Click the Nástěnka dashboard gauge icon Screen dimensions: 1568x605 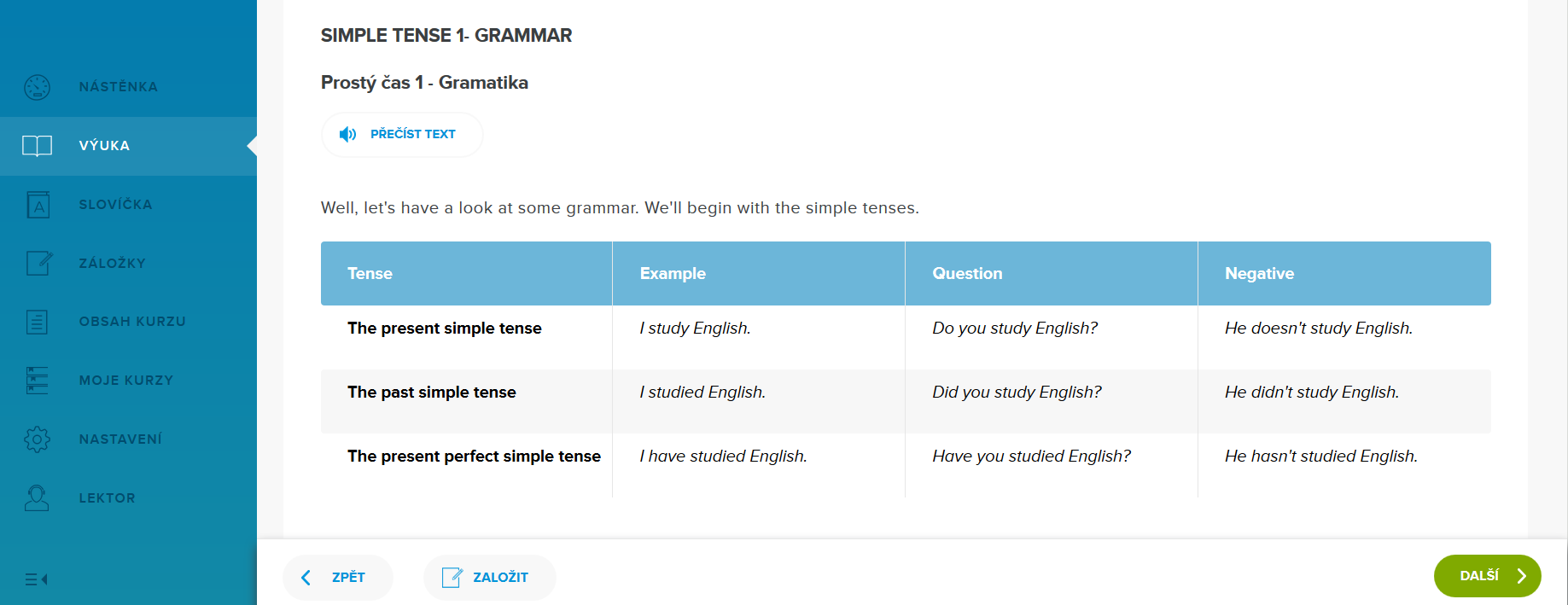(x=38, y=87)
